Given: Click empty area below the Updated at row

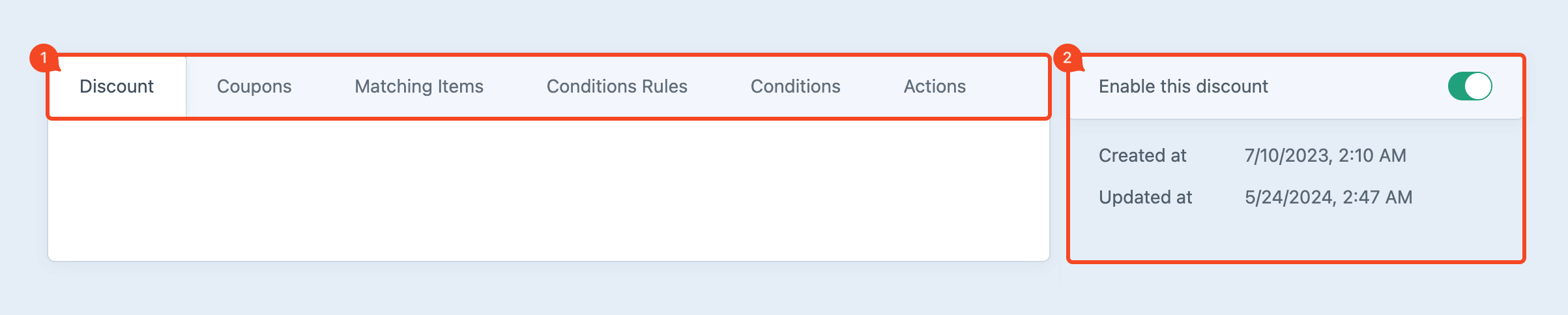Looking at the screenshot, I should click(1296, 236).
